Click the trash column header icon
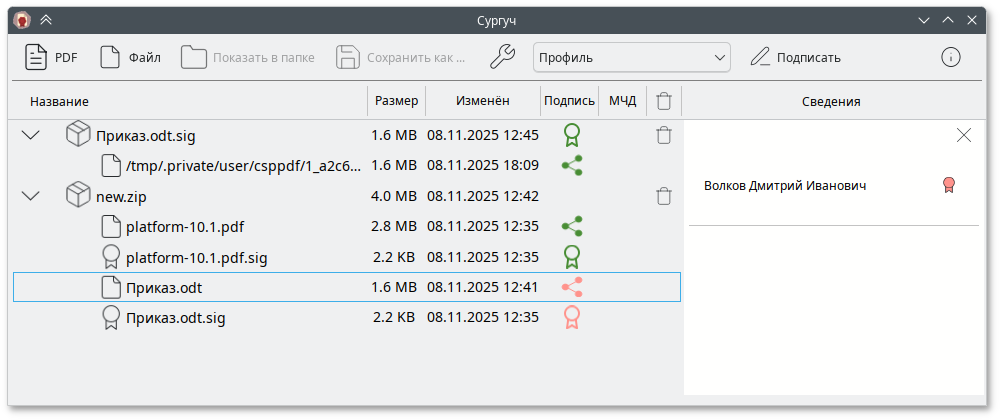Viewport: 1000px width, 420px height. click(663, 101)
